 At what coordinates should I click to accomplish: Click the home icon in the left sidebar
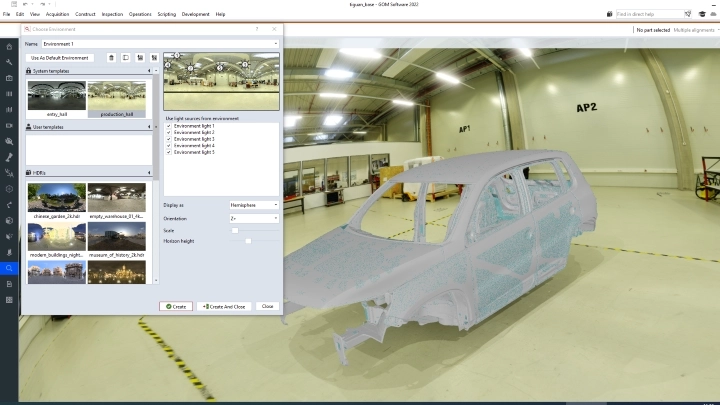tap(9, 47)
